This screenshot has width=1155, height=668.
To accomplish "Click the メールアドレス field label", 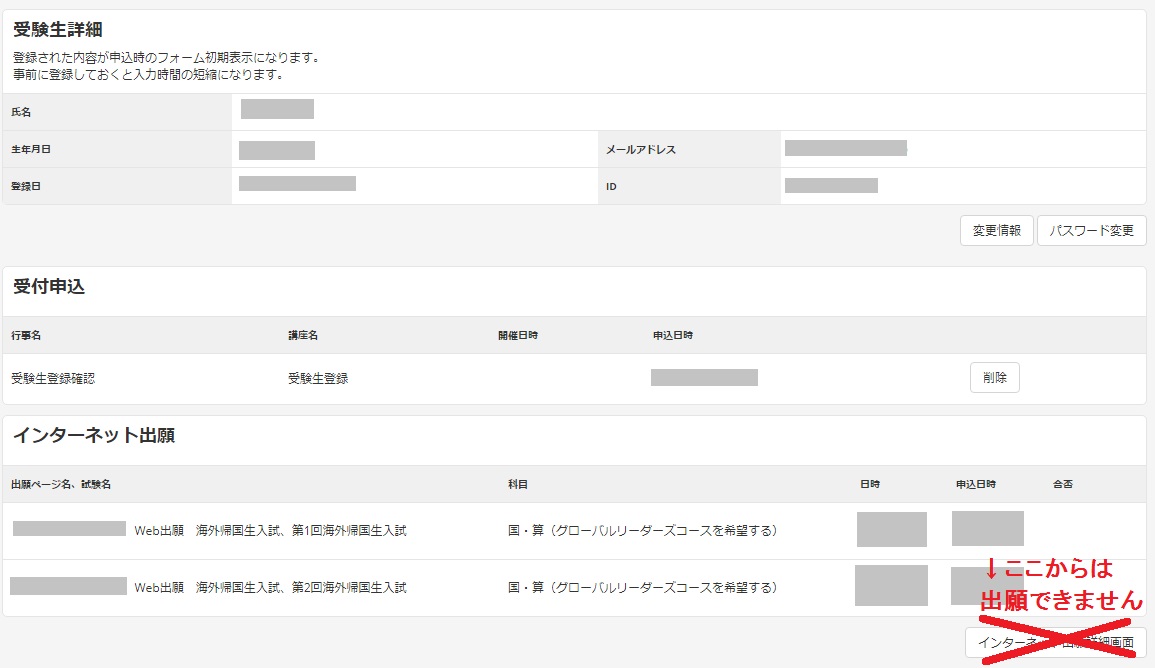I will click(x=641, y=149).
